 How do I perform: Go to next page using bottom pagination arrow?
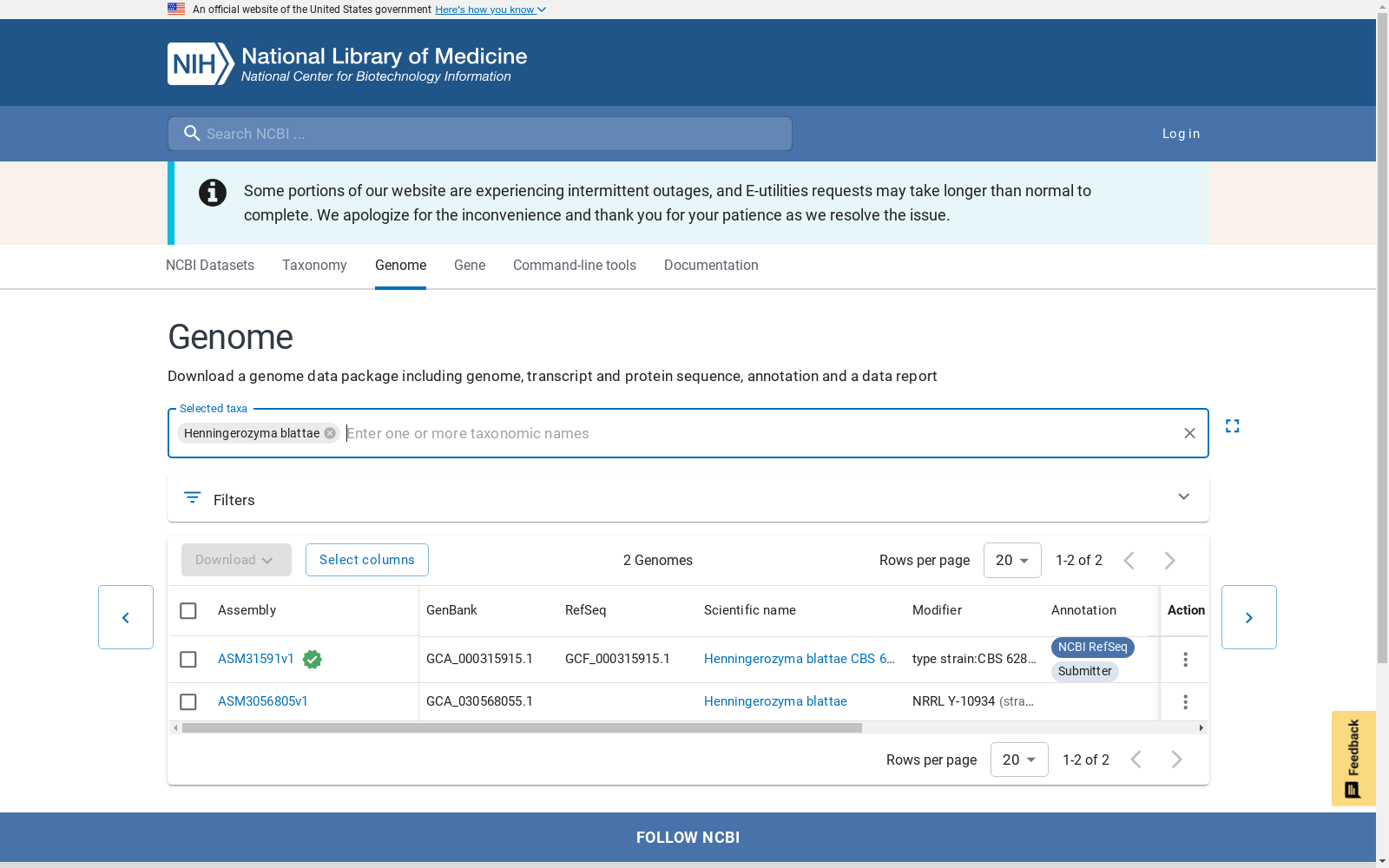(x=1176, y=760)
